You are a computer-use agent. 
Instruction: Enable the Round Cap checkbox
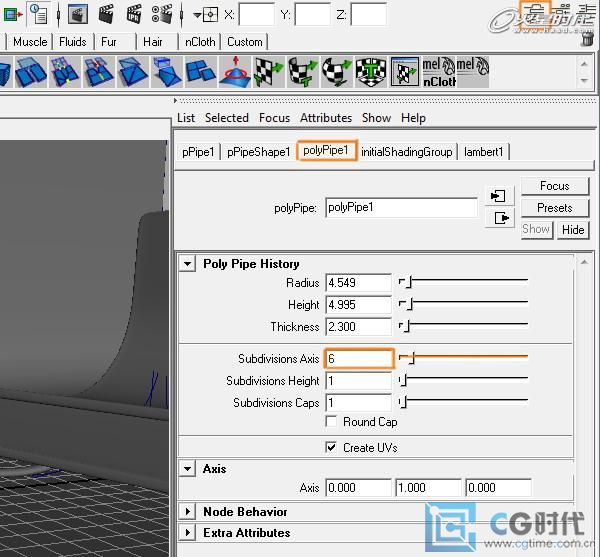331,422
